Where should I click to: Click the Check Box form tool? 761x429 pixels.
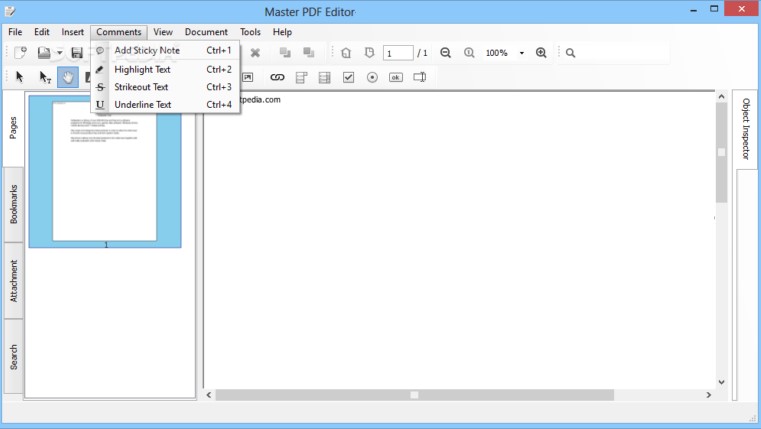(348, 77)
